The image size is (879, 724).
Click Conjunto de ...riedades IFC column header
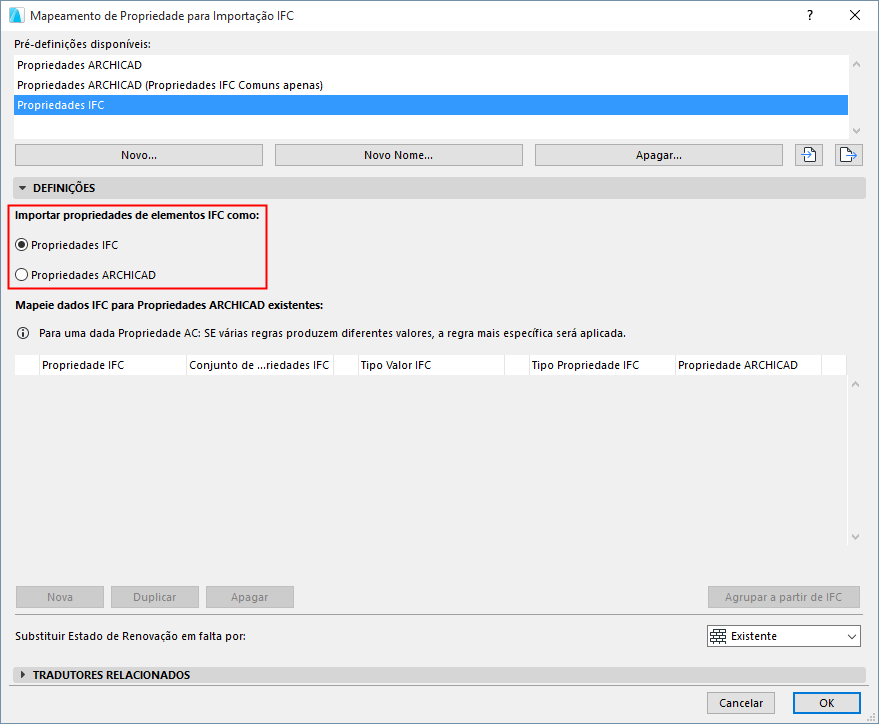tap(260, 365)
